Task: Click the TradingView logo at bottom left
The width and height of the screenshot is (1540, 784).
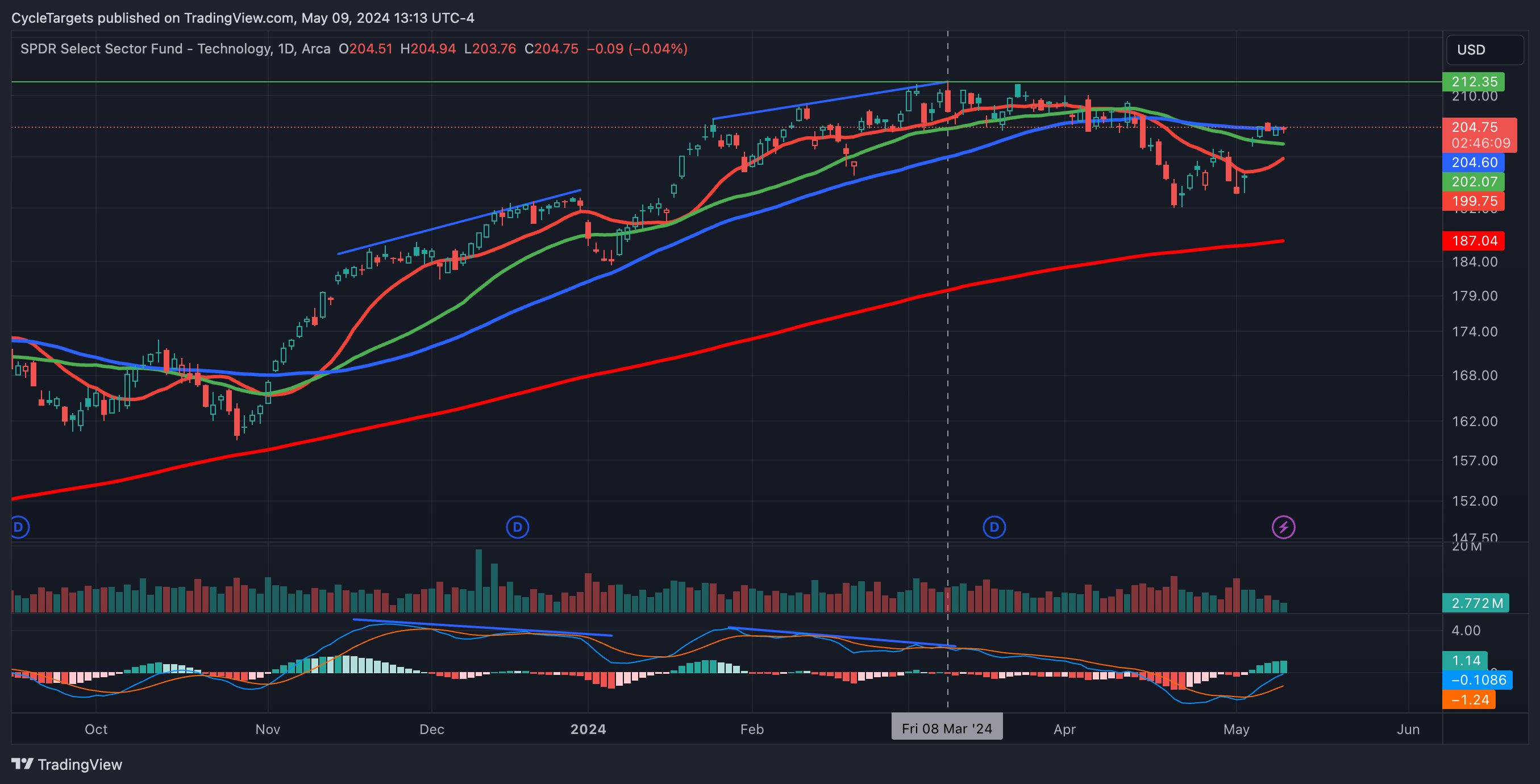Action: tap(67, 764)
